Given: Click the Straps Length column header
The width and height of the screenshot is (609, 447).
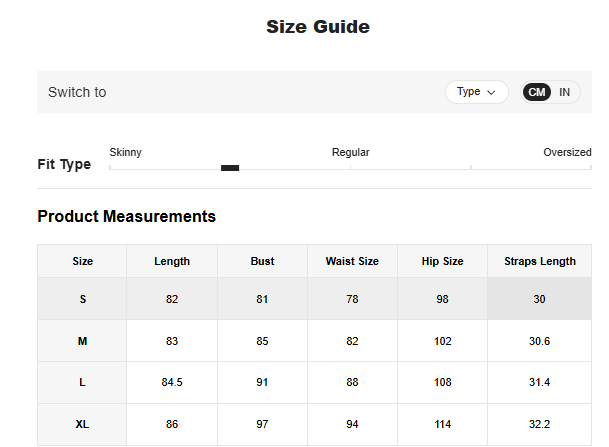Looking at the screenshot, I should coord(539,261).
